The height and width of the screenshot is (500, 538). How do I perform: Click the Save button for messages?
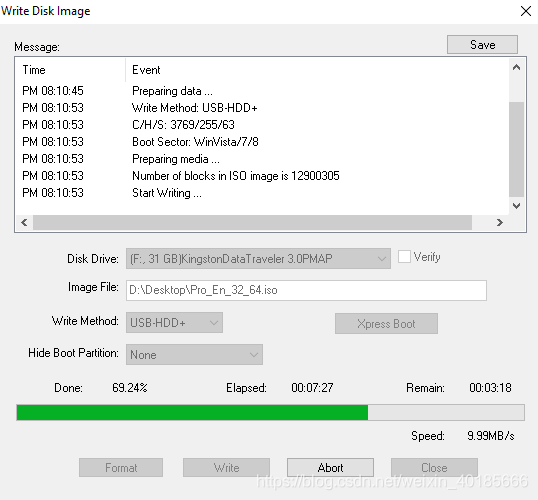[x=482, y=45]
